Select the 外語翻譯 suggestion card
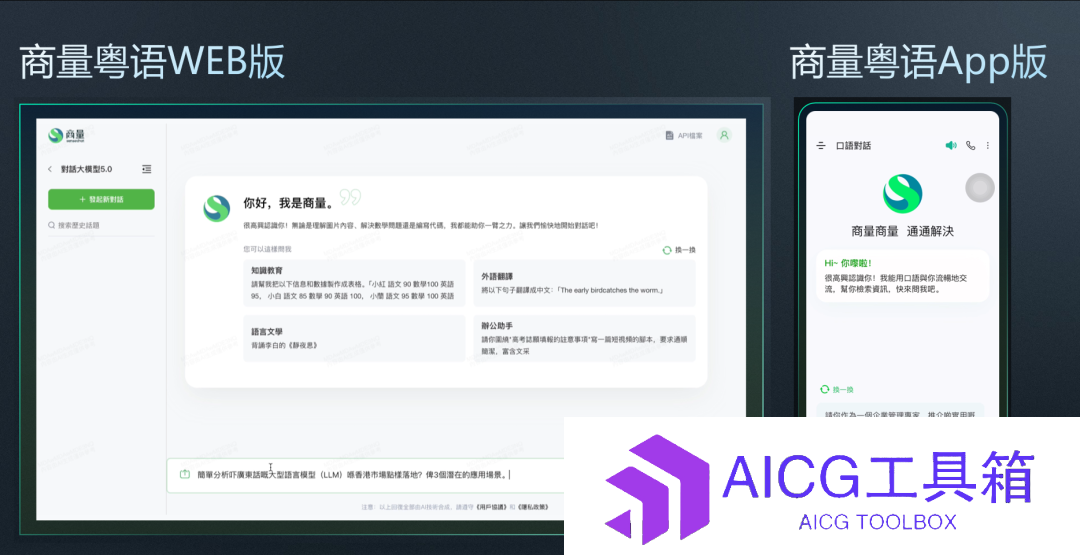 coord(584,283)
